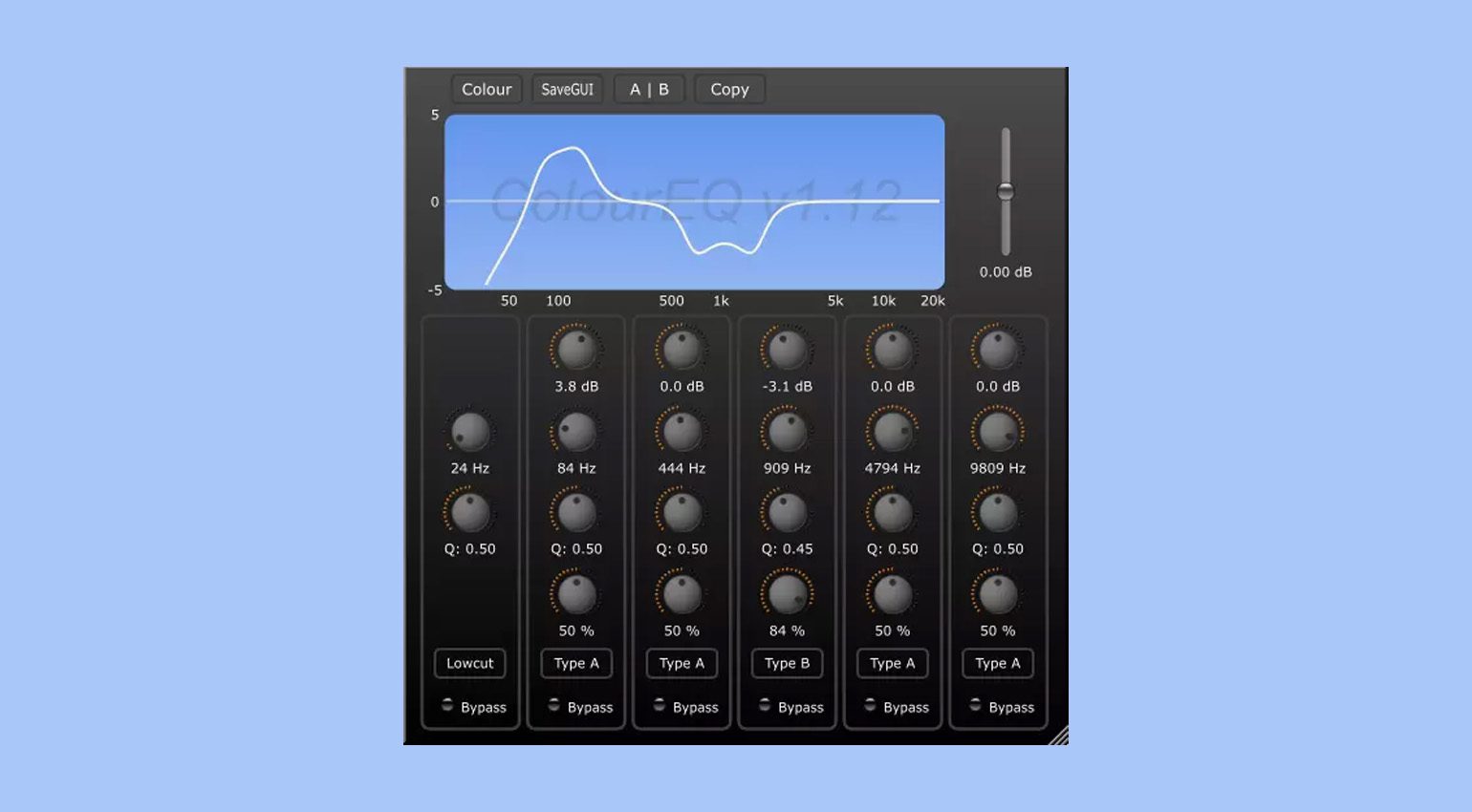Toggle Bypass on the Lowcut band

(446, 705)
